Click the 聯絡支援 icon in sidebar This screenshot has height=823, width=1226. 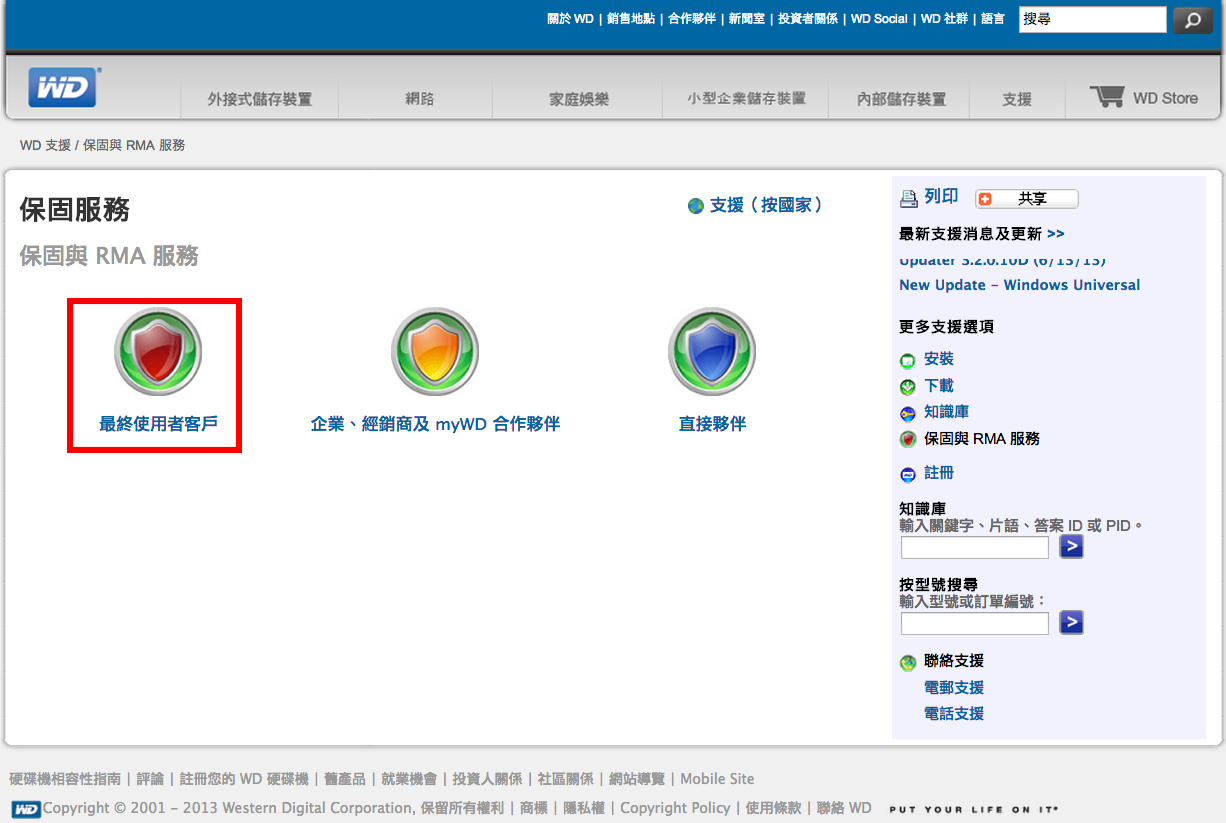(908, 662)
